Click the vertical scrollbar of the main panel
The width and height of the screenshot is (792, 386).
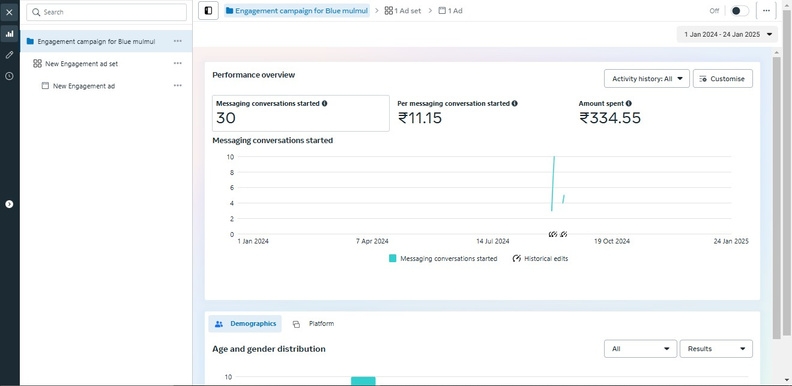click(x=776, y=197)
